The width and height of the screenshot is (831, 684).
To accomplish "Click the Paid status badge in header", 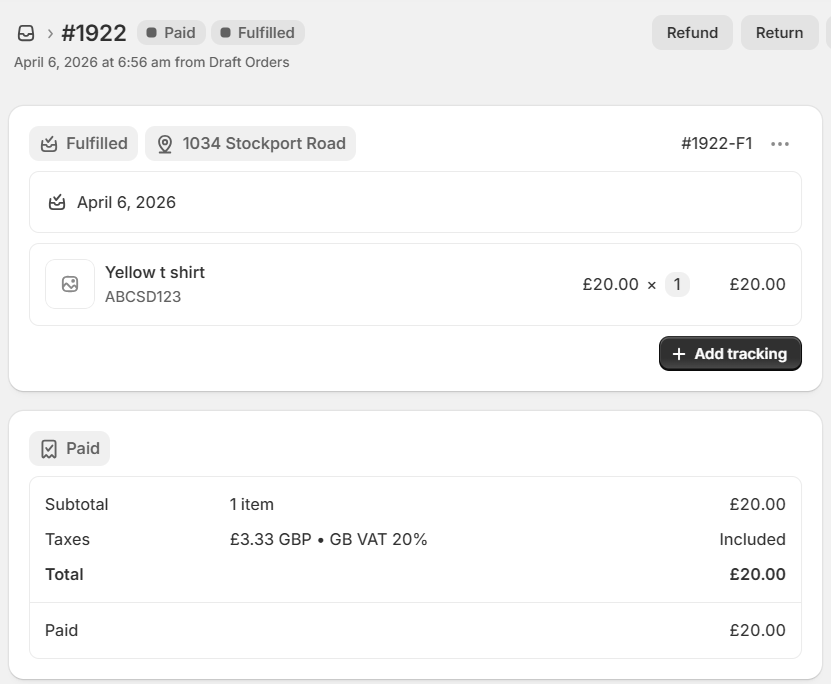I will (x=171, y=33).
